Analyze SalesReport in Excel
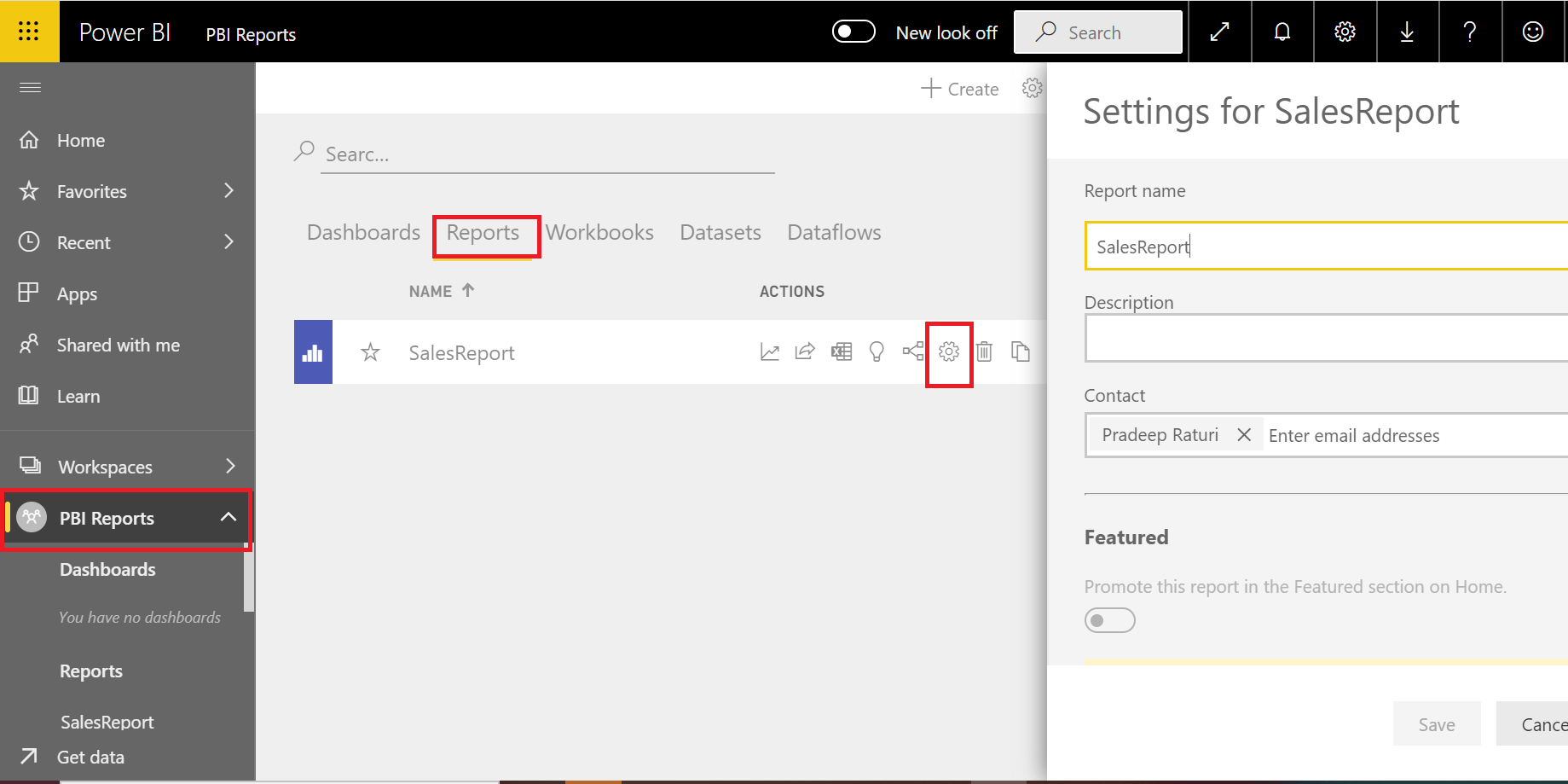Screen dimensions: 1568x784 click(x=842, y=351)
